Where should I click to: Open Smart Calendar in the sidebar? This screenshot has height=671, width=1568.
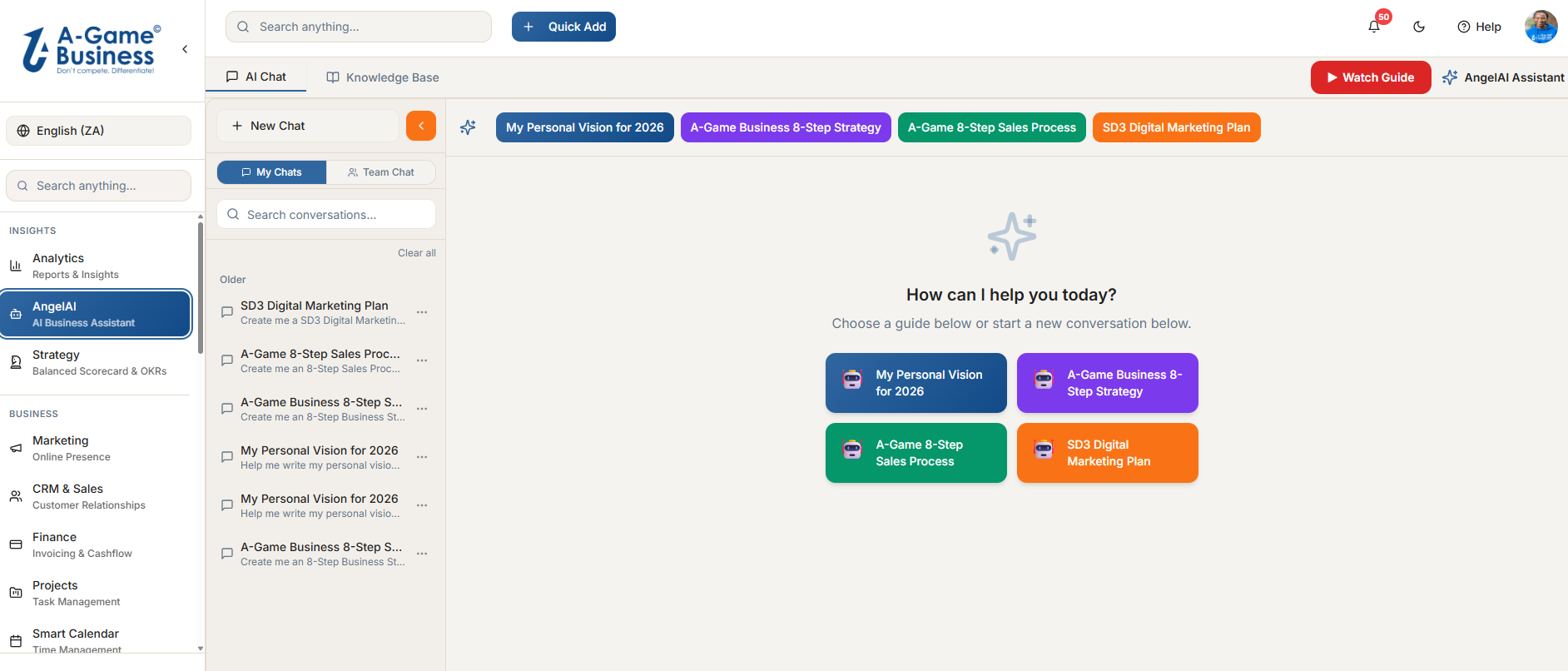tap(97, 640)
